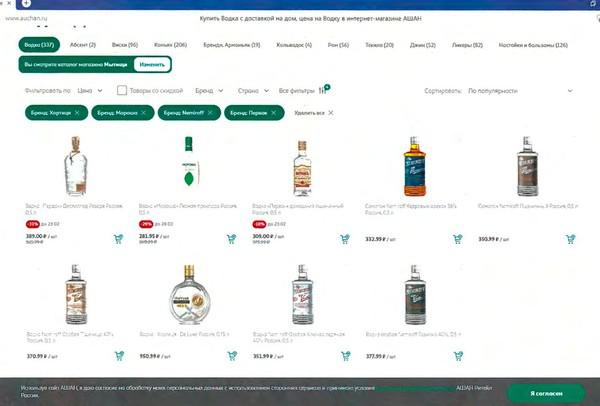
Task: Add the 389.00 ₽ vodka to cart
Action: click(x=119, y=239)
